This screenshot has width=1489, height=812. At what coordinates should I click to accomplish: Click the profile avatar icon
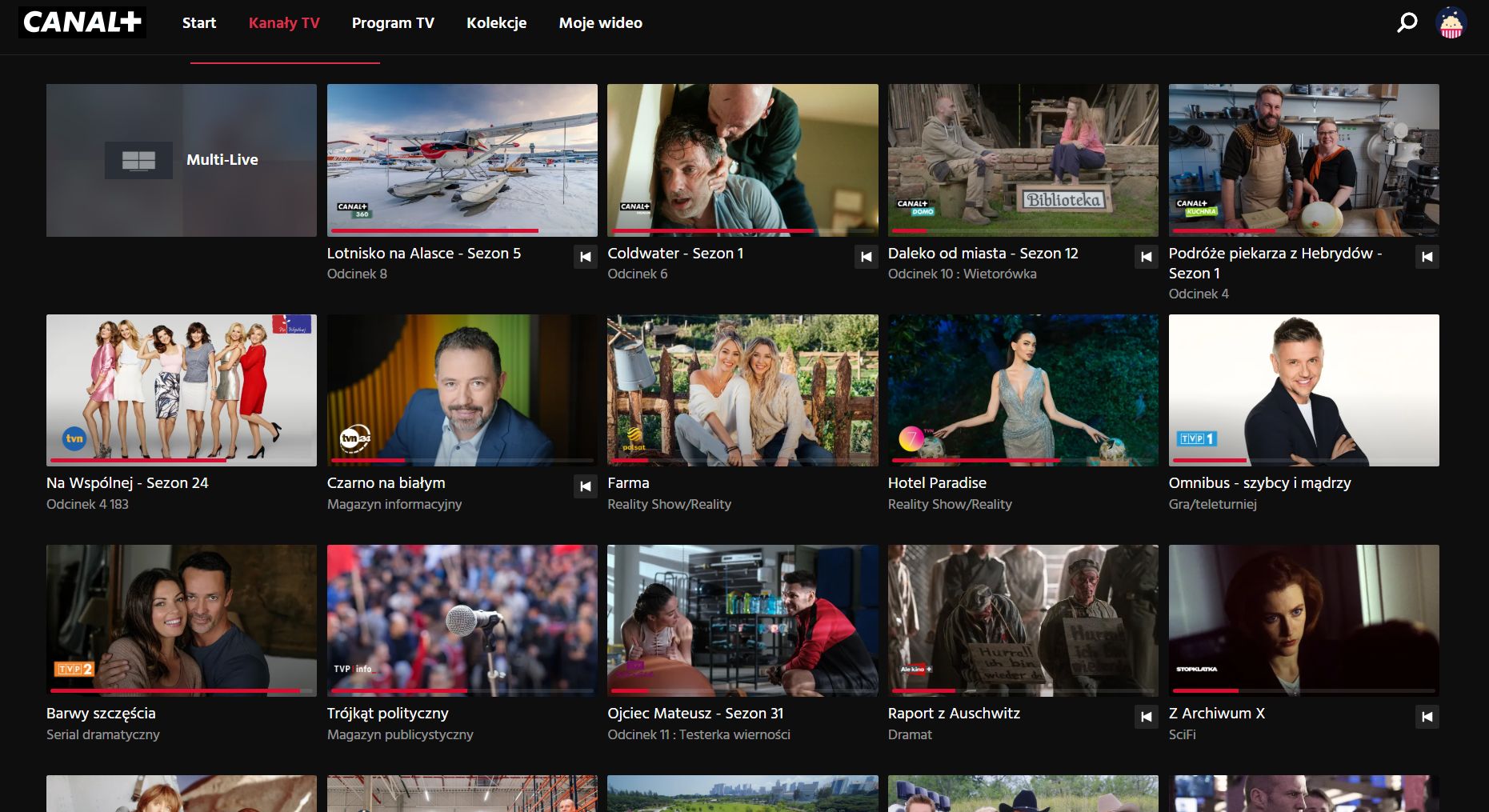click(1450, 23)
